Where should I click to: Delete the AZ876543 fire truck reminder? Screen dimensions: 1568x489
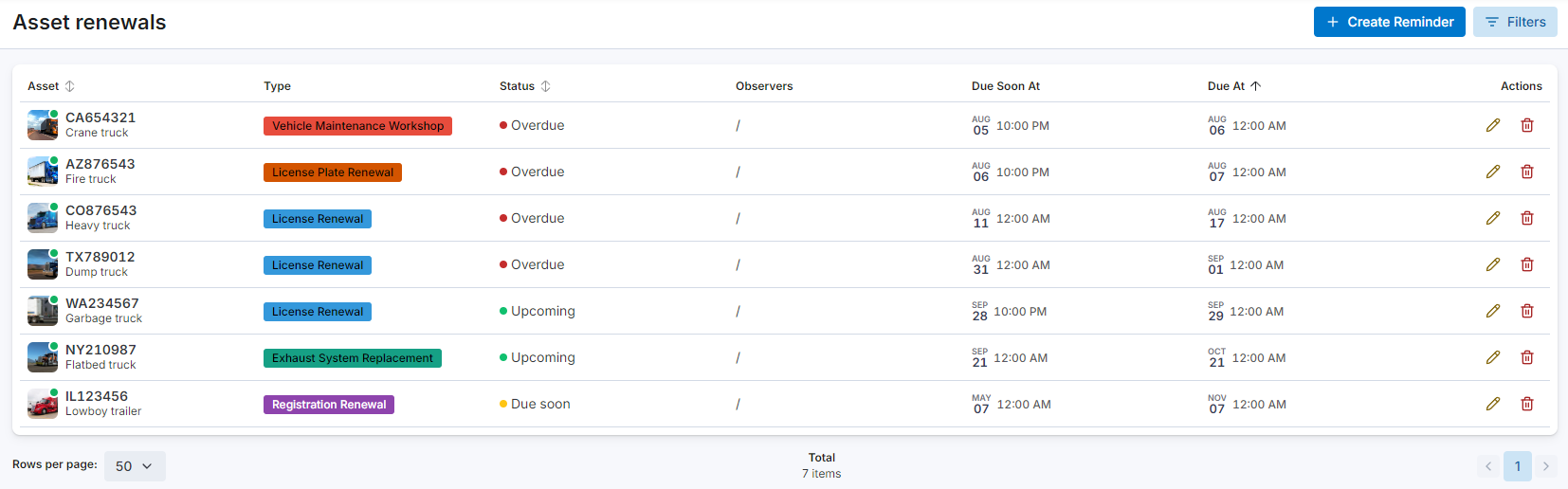pos(1527,172)
